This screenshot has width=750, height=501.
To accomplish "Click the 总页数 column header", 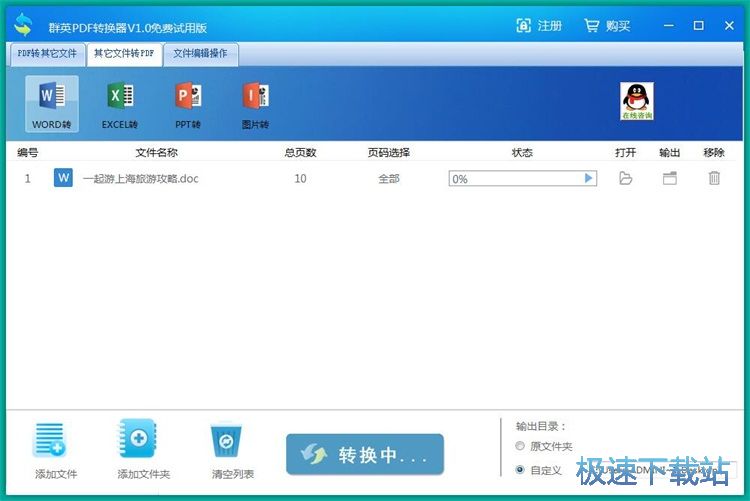I will (300, 152).
